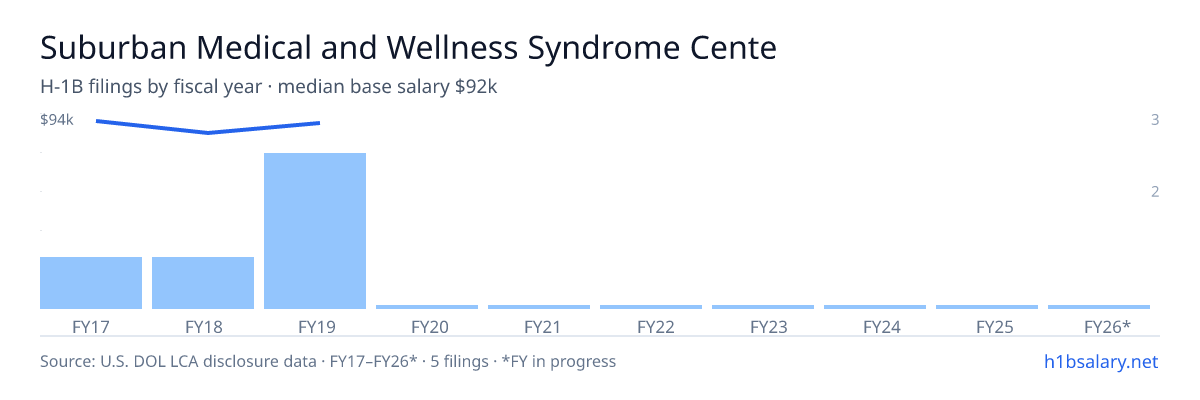Click the blue salary trend line

coord(208,127)
